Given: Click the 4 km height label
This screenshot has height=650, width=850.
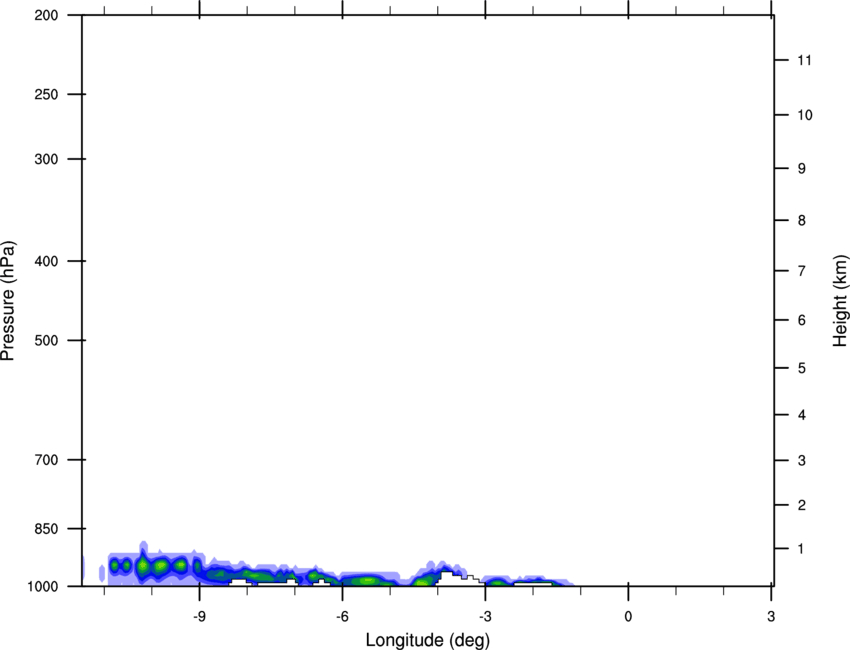Looking at the screenshot, I should point(802,415).
